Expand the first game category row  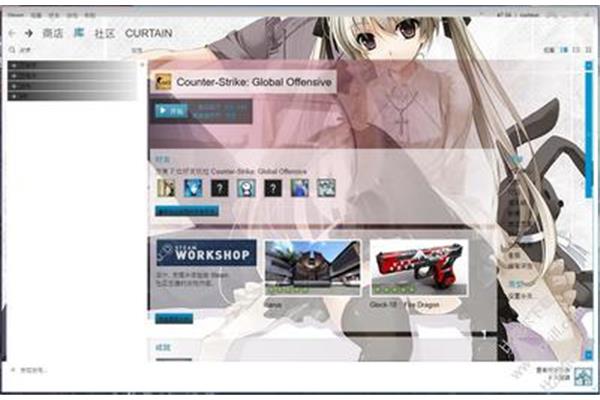click(72, 65)
